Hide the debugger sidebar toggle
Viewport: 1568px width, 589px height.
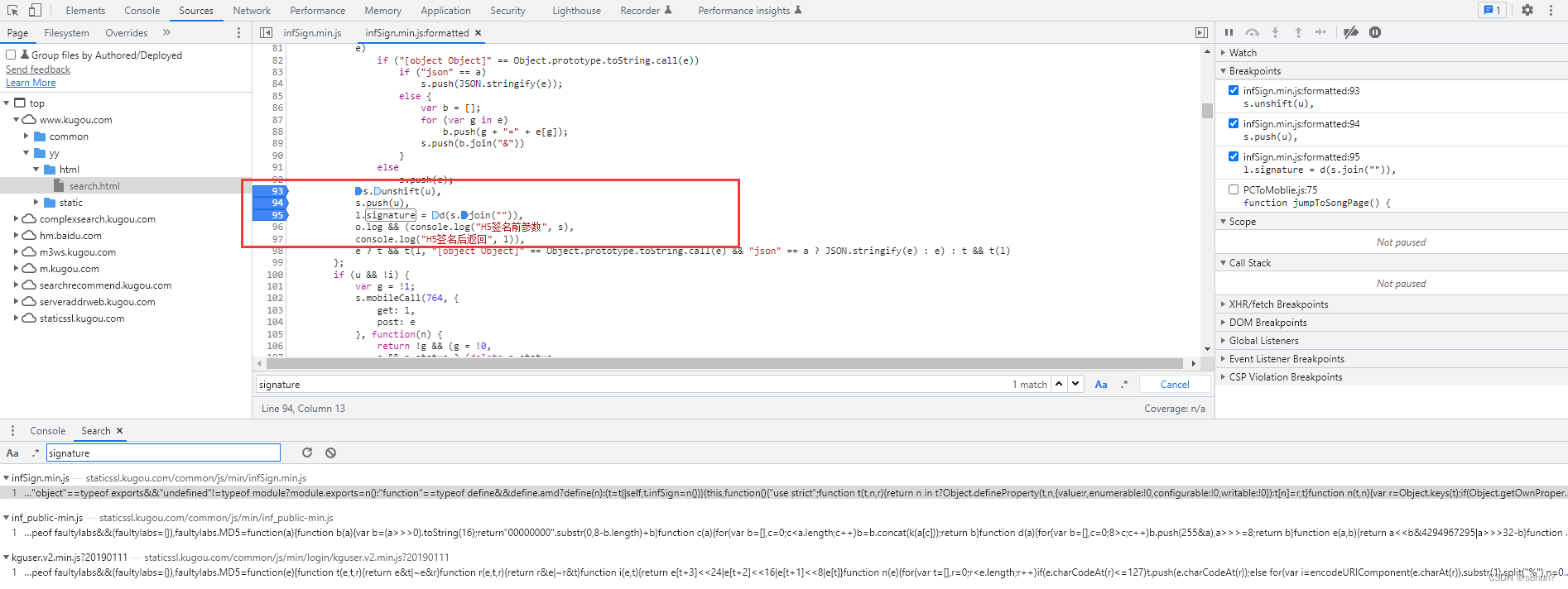1201,32
